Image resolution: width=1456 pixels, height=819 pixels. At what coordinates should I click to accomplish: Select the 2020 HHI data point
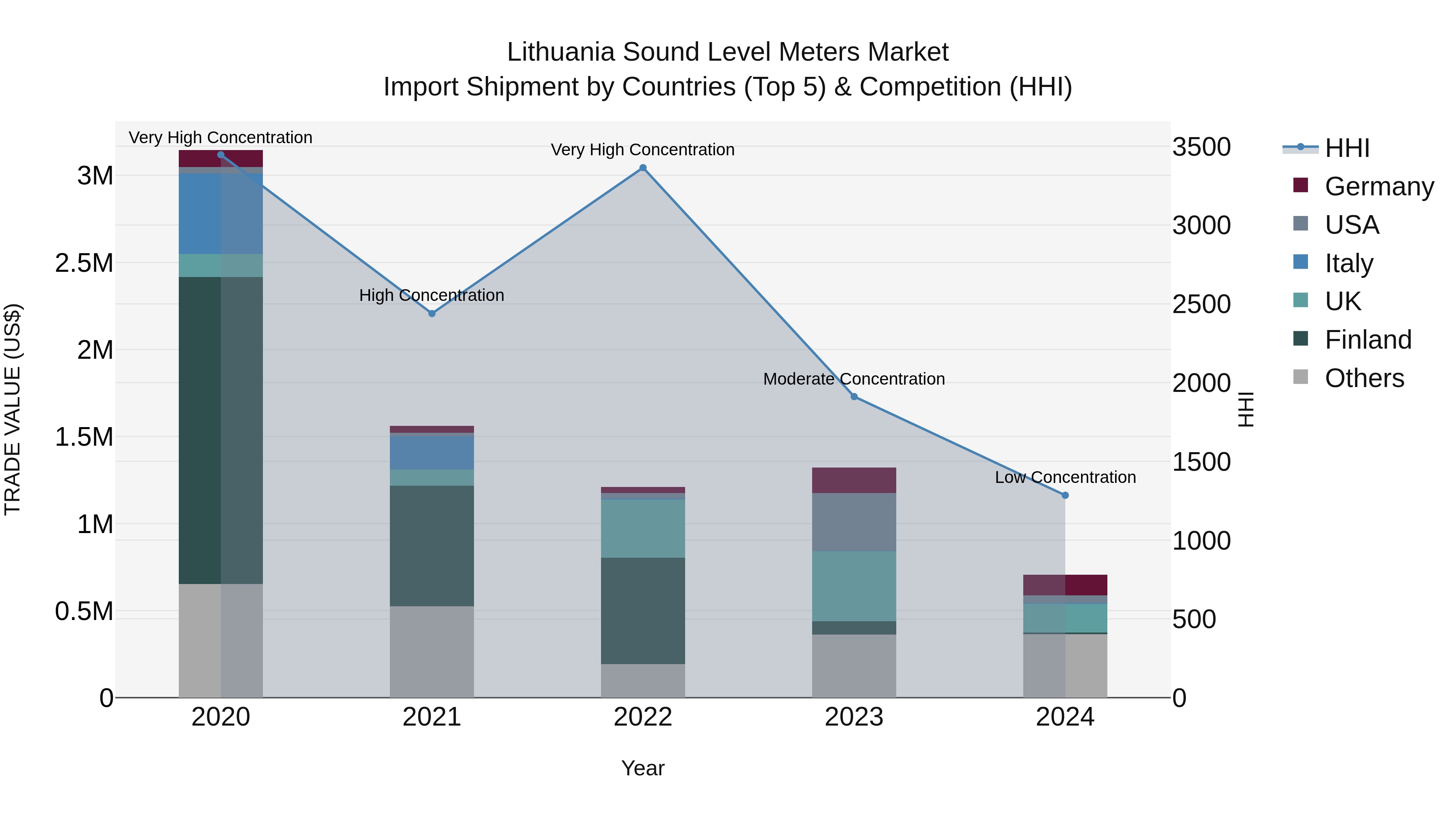pos(221,155)
